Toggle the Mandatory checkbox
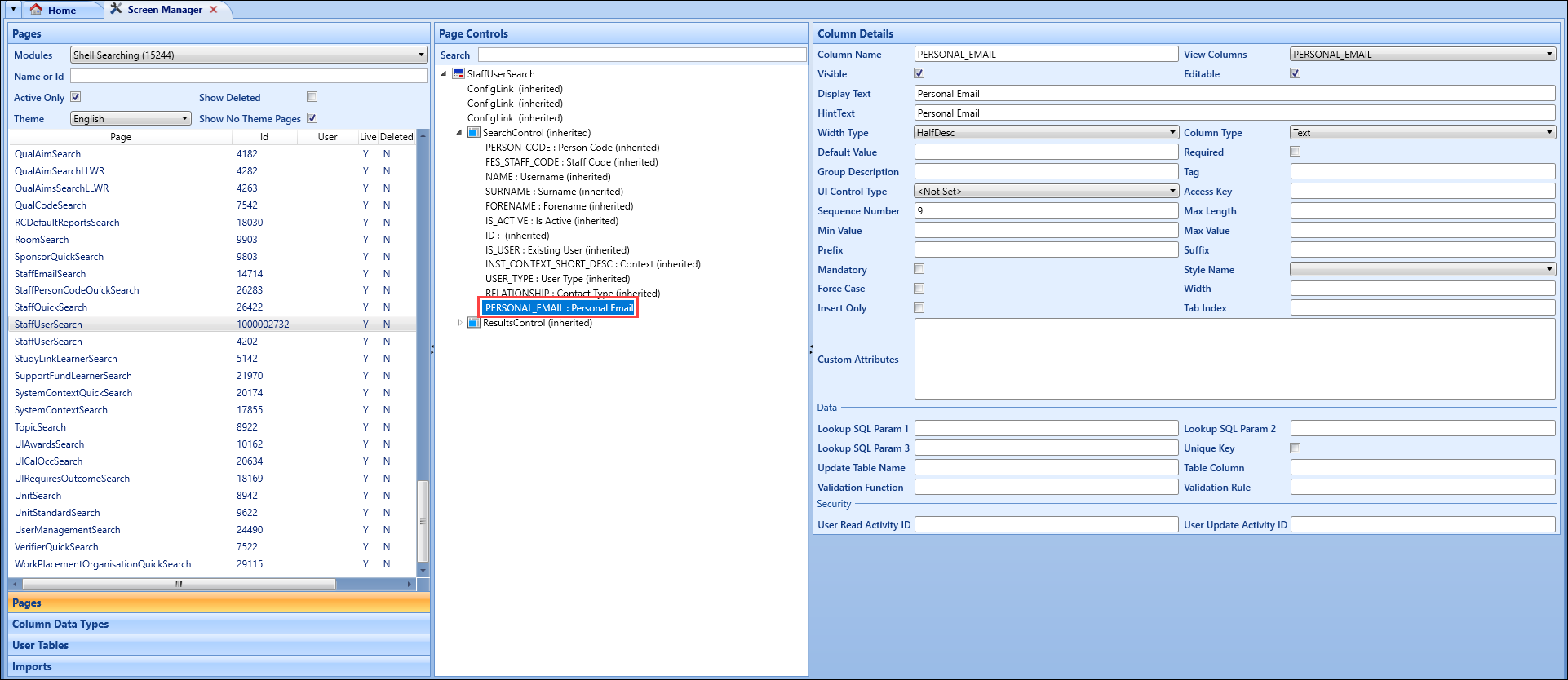This screenshot has height=680, width=1568. [x=919, y=269]
